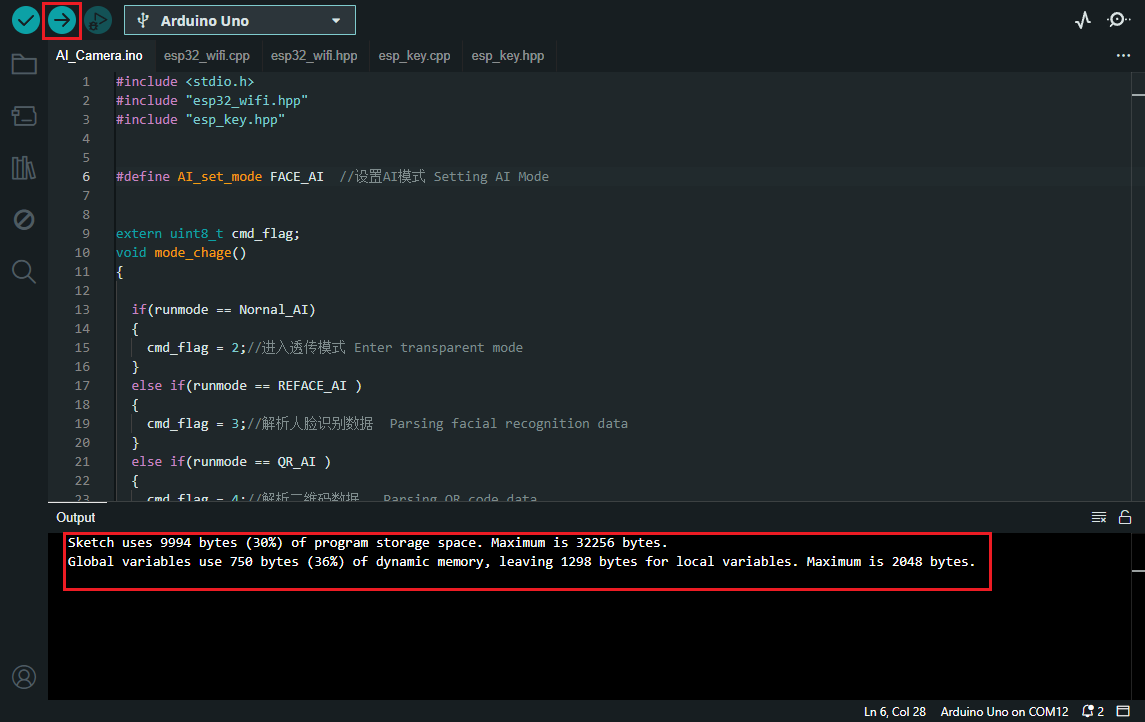Select the esp_key.cpp tab

click(x=414, y=55)
